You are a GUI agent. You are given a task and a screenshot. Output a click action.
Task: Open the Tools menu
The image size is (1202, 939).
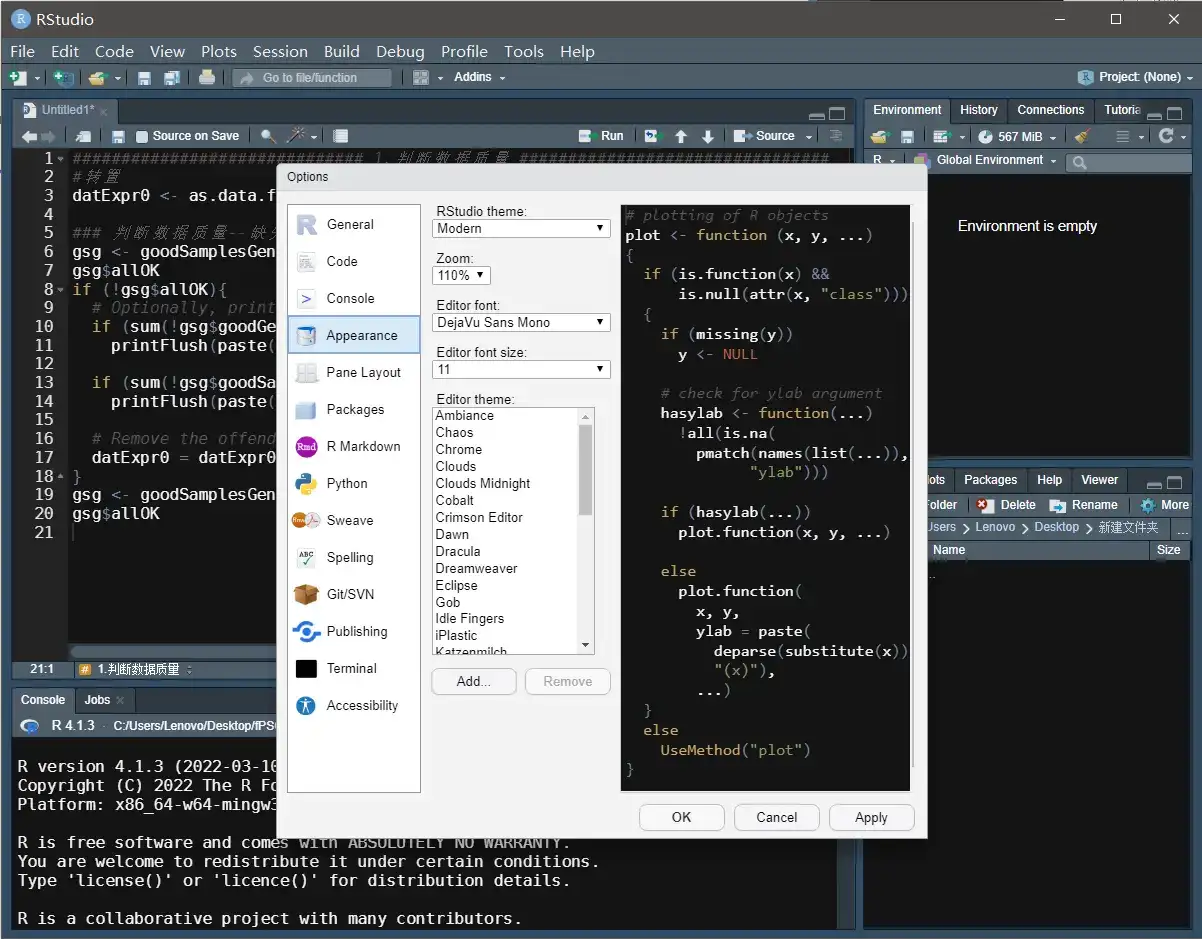click(x=524, y=51)
